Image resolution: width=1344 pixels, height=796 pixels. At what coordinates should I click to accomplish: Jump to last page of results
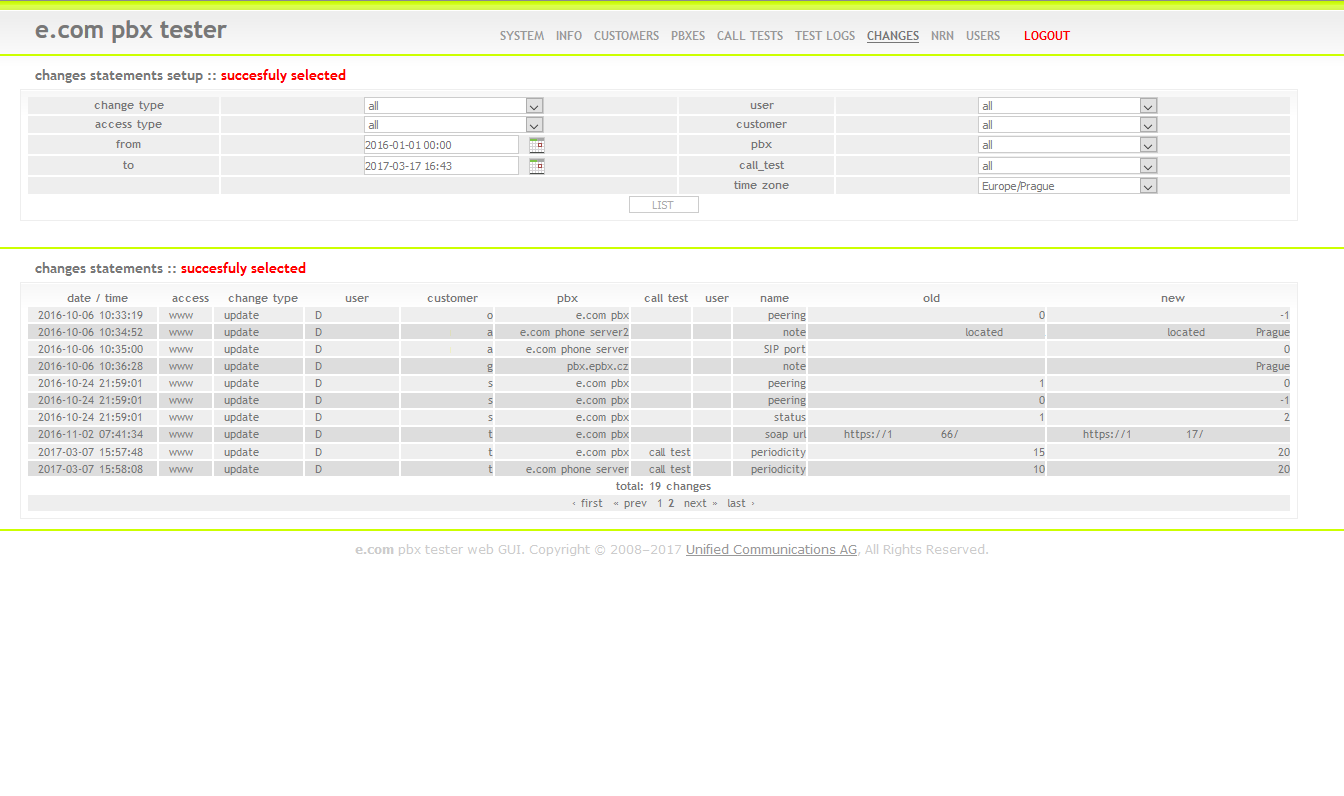[x=740, y=504]
